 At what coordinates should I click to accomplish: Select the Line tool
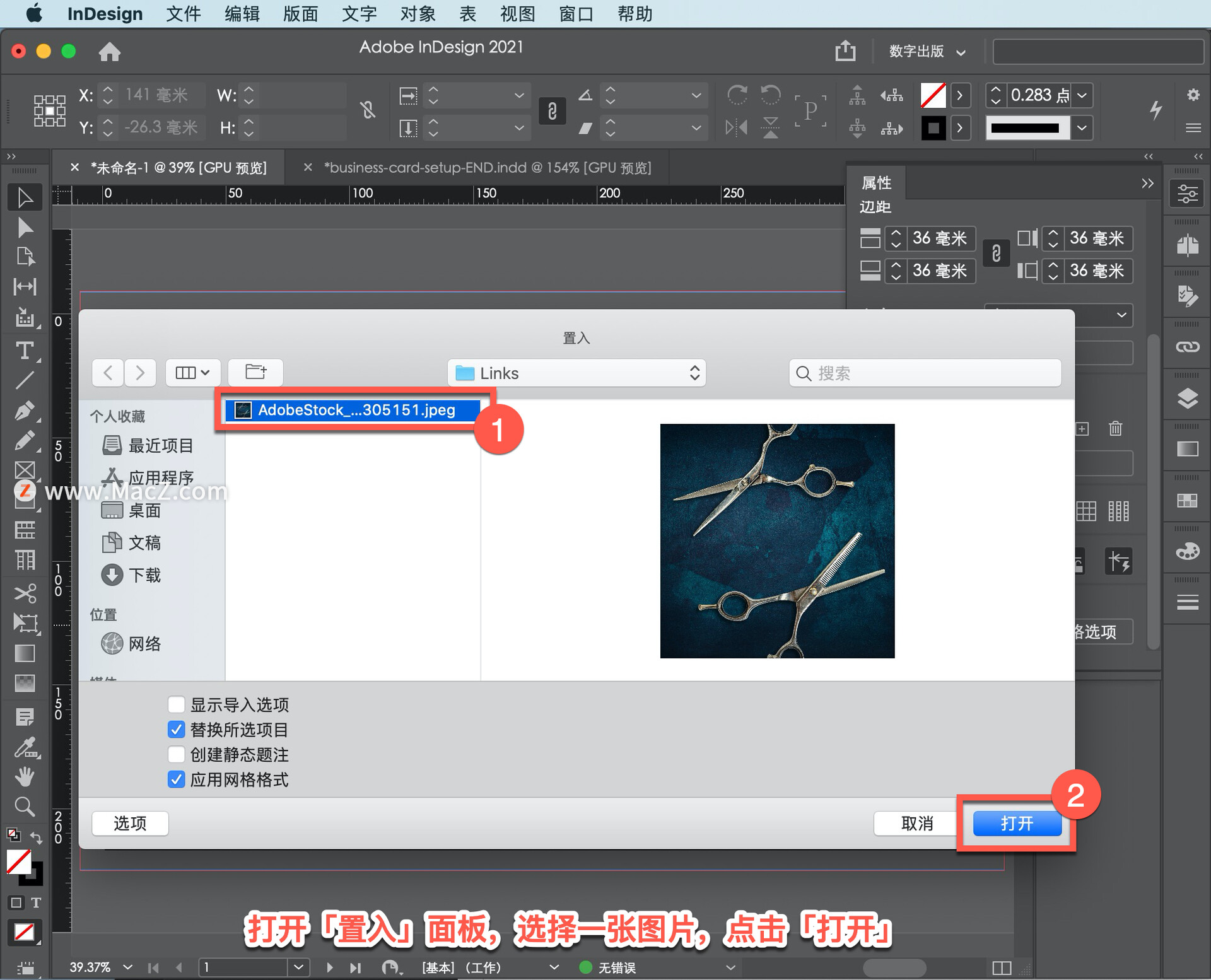[x=25, y=380]
